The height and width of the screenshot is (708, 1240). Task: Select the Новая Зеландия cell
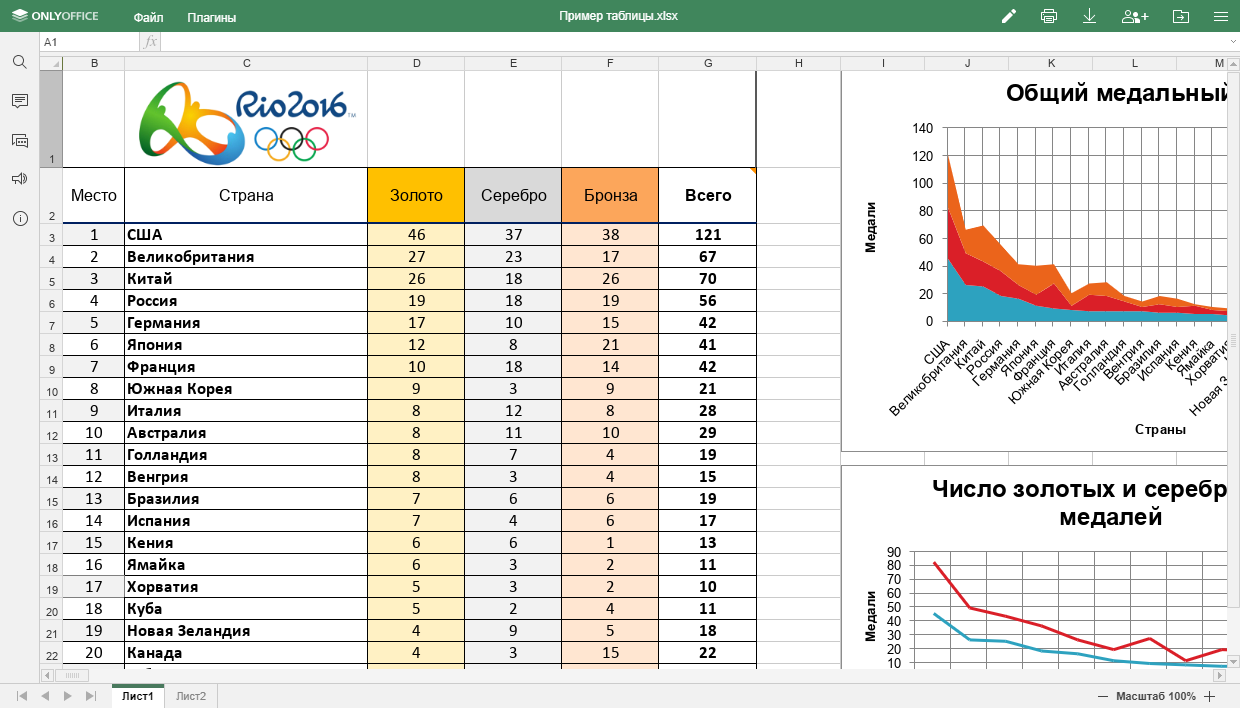246,631
